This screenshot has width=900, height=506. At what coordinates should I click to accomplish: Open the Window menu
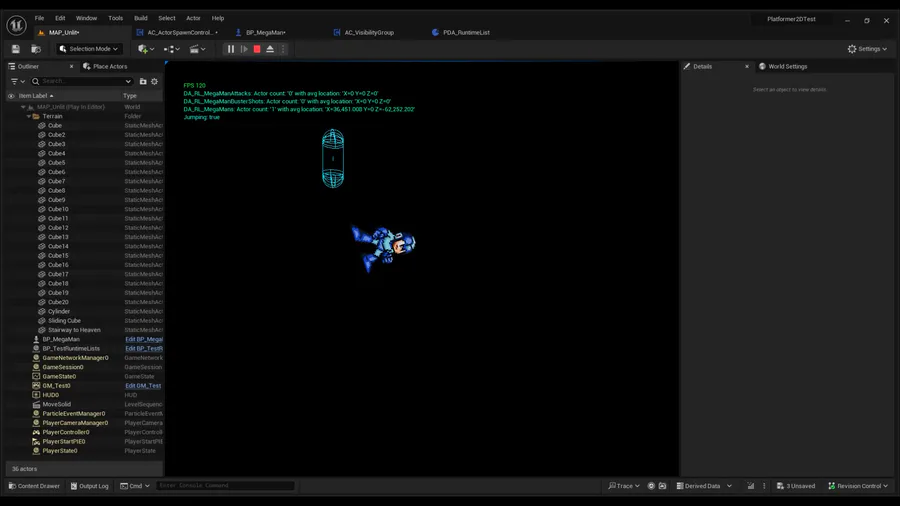(x=86, y=18)
